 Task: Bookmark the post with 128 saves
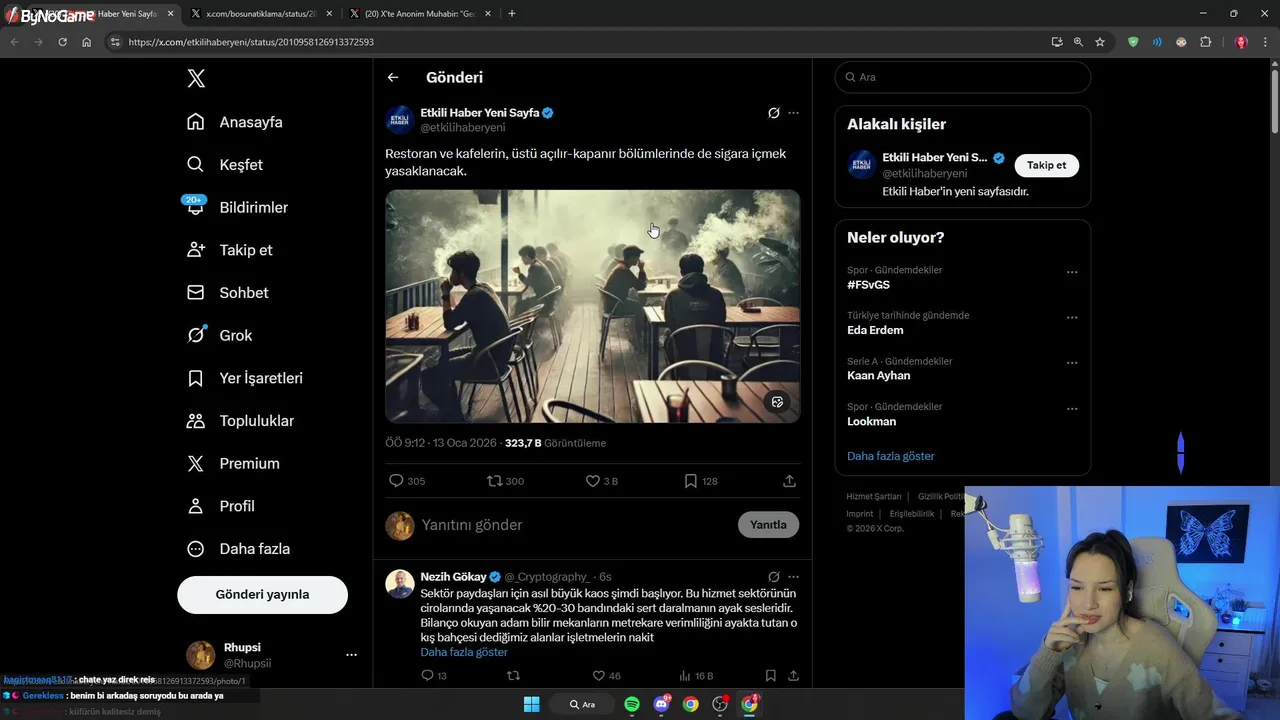point(701,481)
